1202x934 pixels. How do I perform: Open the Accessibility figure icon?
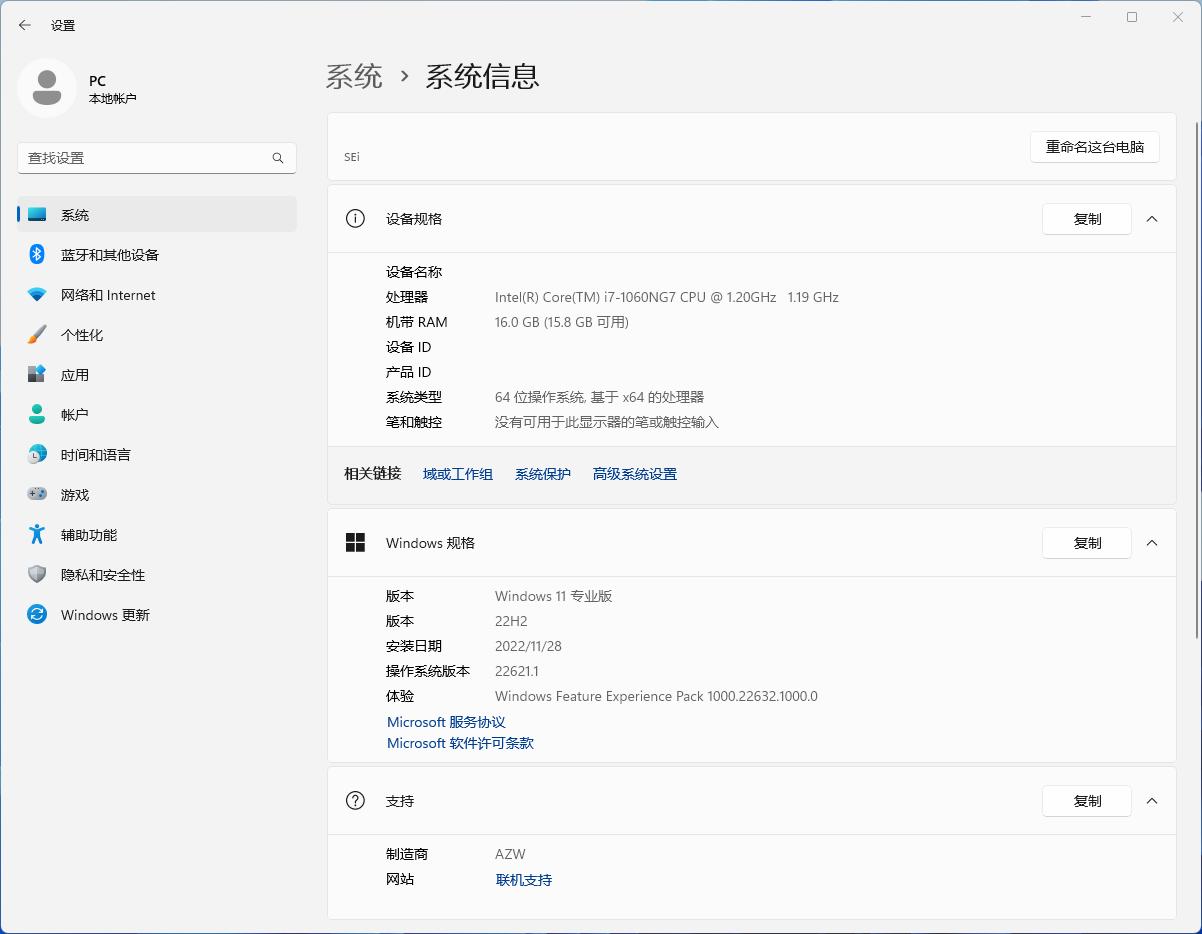(37, 535)
